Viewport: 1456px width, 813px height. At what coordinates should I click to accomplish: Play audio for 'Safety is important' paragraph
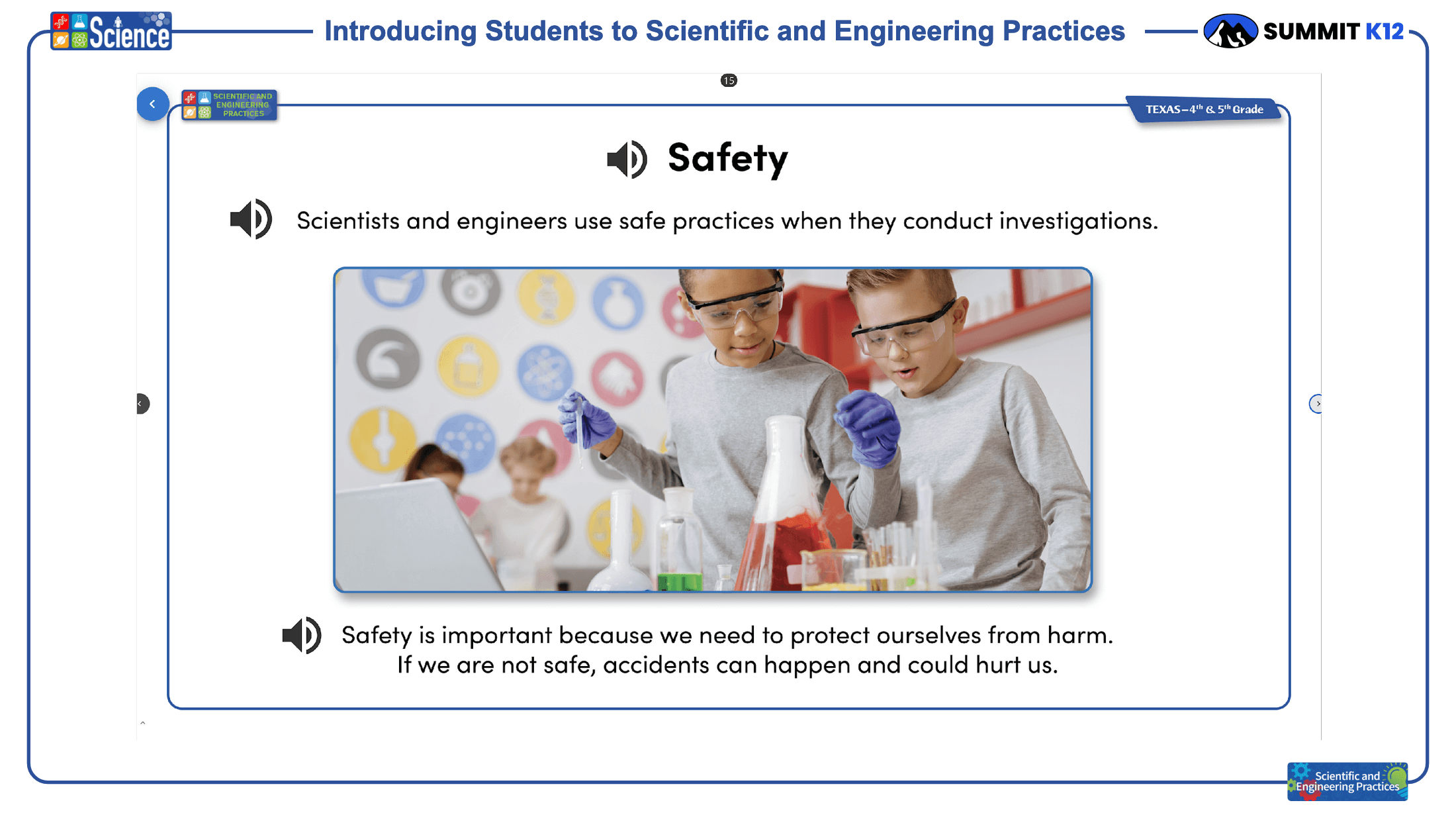point(302,636)
